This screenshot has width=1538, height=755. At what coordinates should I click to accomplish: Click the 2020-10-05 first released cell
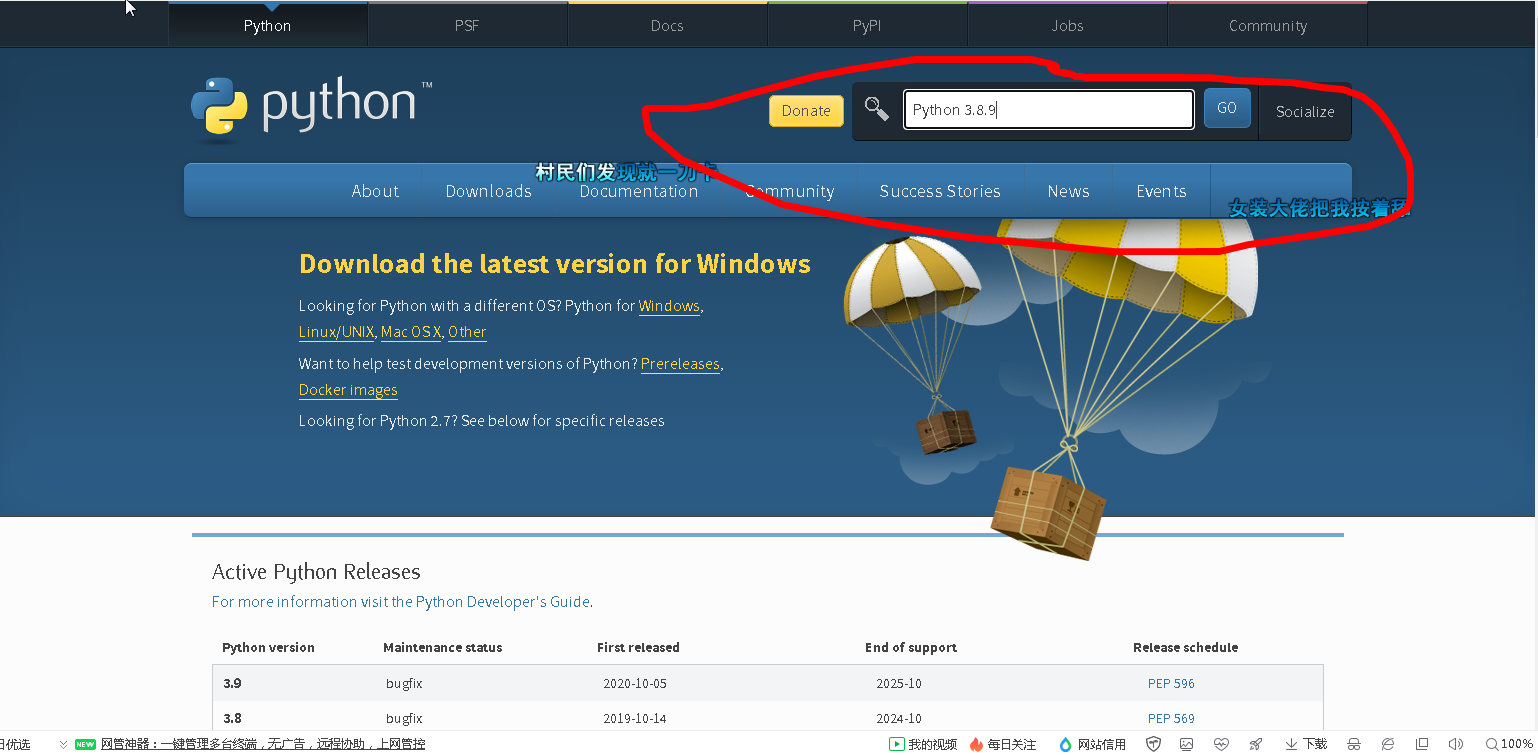pos(634,684)
